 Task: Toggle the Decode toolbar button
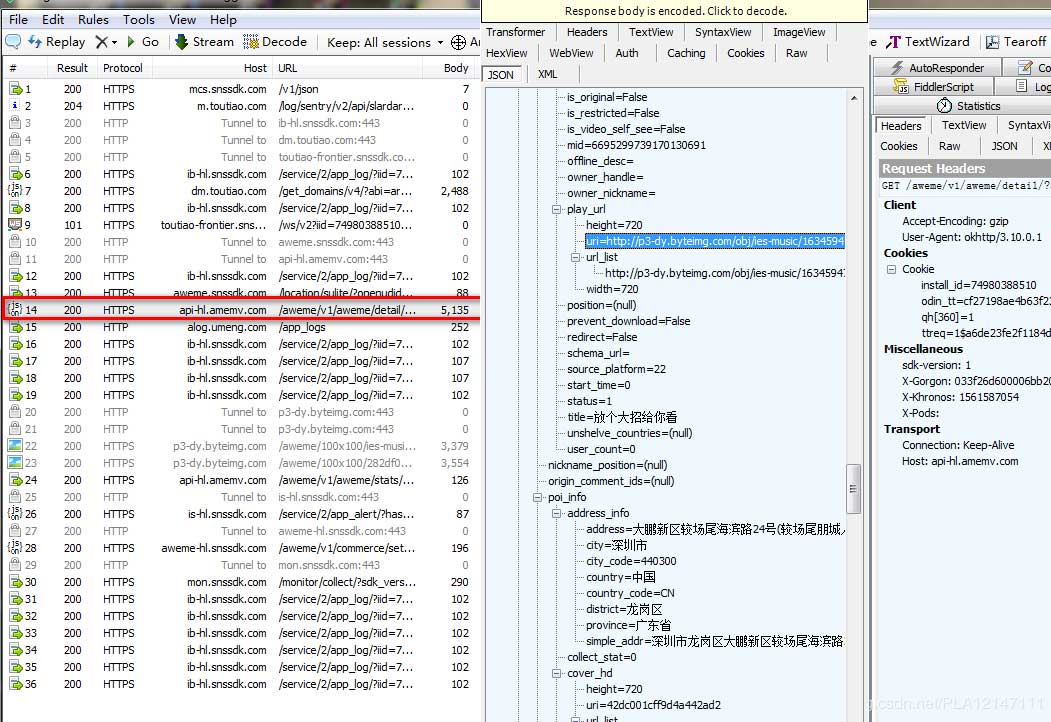click(x=276, y=42)
